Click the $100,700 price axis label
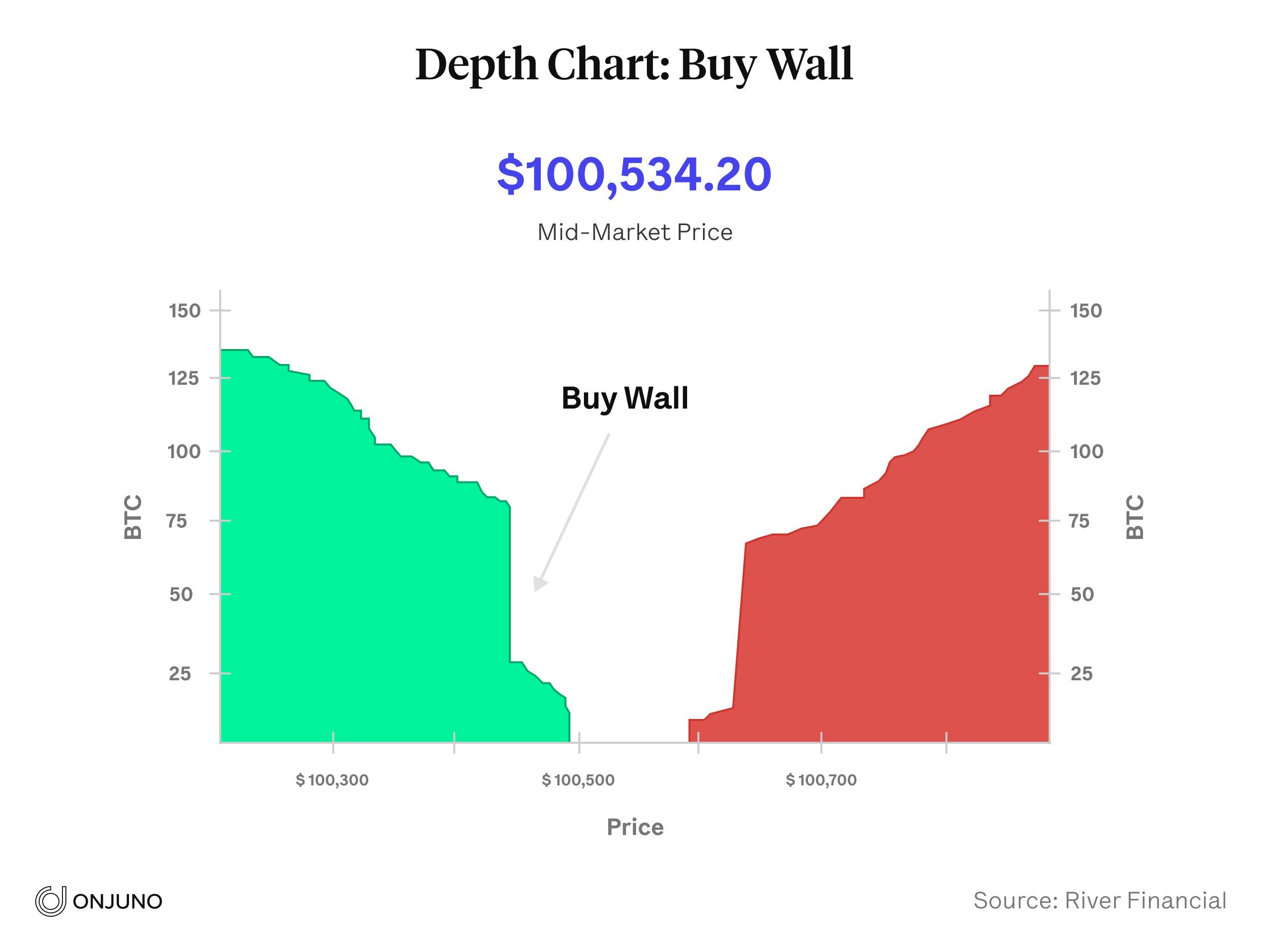 pyautogui.click(x=821, y=780)
